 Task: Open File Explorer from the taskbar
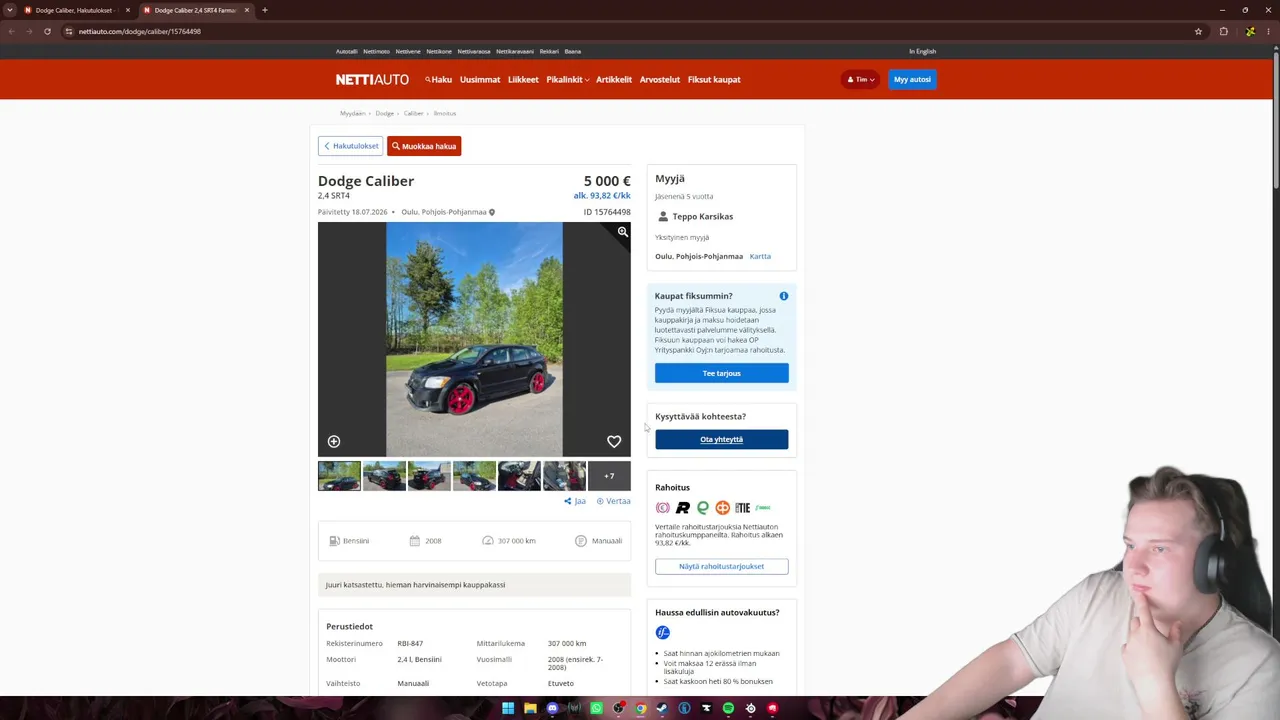(x=530, y=708)
